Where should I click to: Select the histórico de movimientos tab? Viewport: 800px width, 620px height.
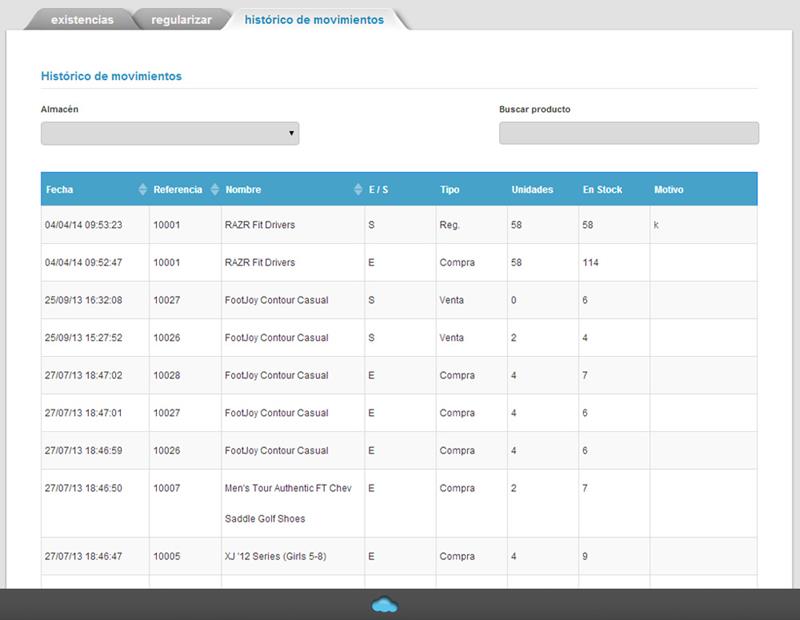pyautogui.click(x=313, y=20)
